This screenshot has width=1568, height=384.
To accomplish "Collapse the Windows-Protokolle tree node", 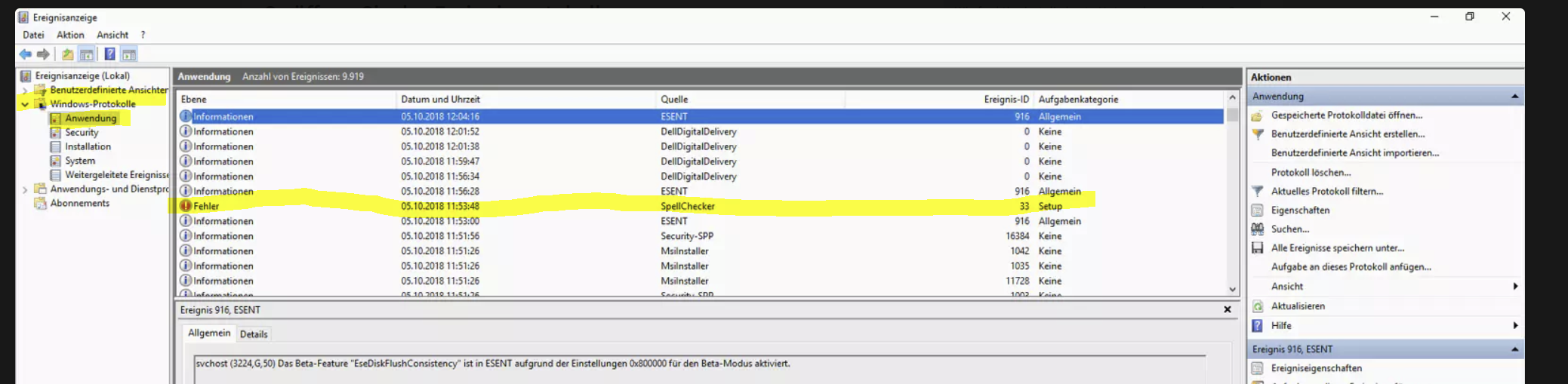I will click(x=25, y=104).
